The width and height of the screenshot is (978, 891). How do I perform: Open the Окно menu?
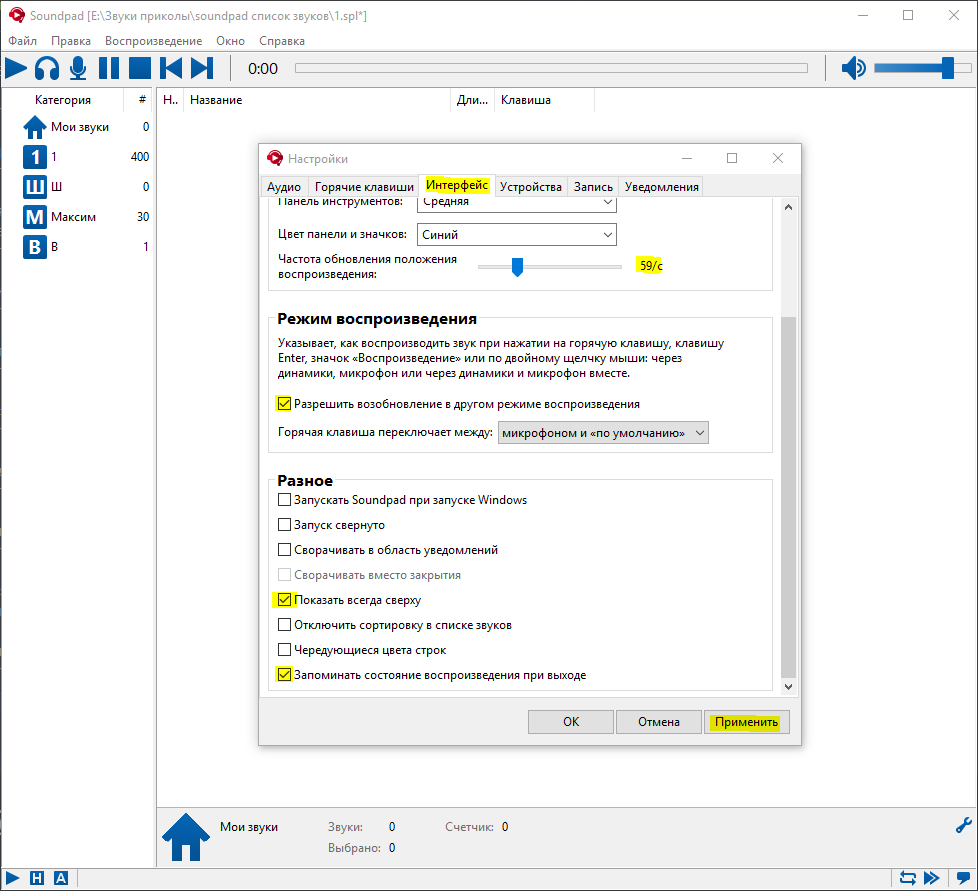coord(231,41)
